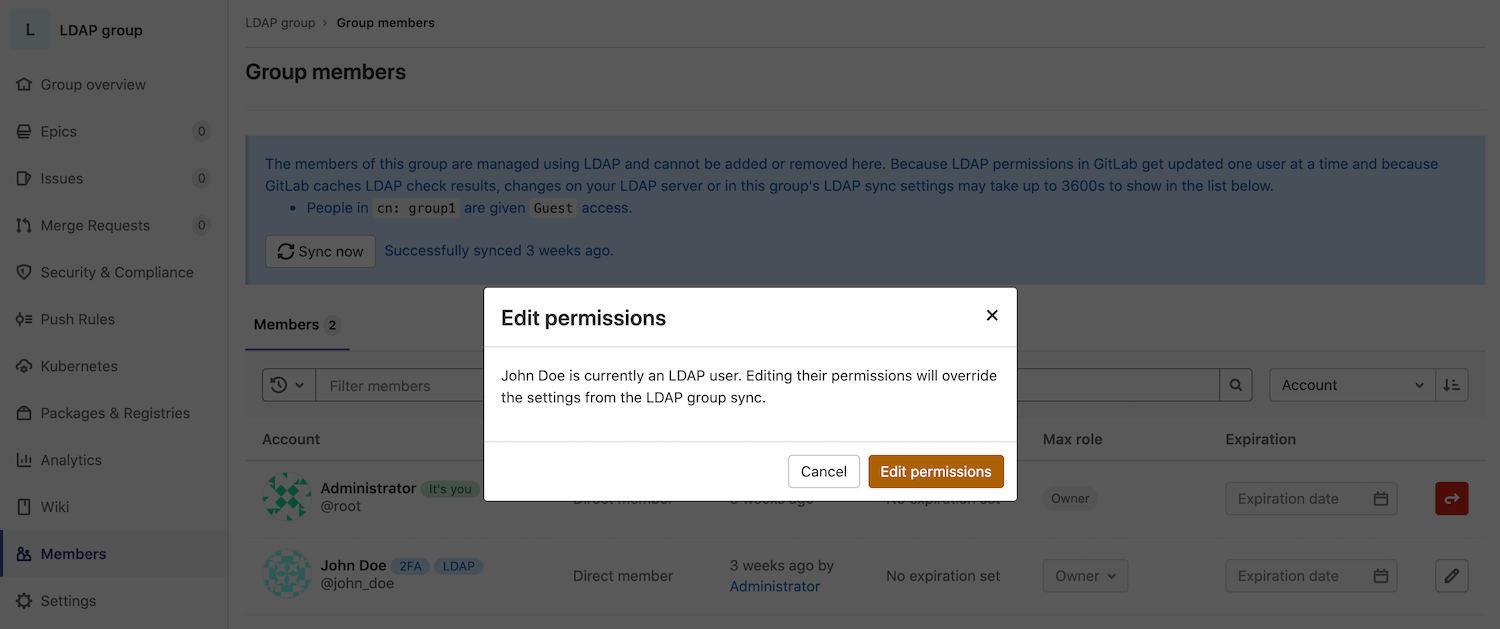Click John Doe's pencil edit icon

pos(1452,576)
